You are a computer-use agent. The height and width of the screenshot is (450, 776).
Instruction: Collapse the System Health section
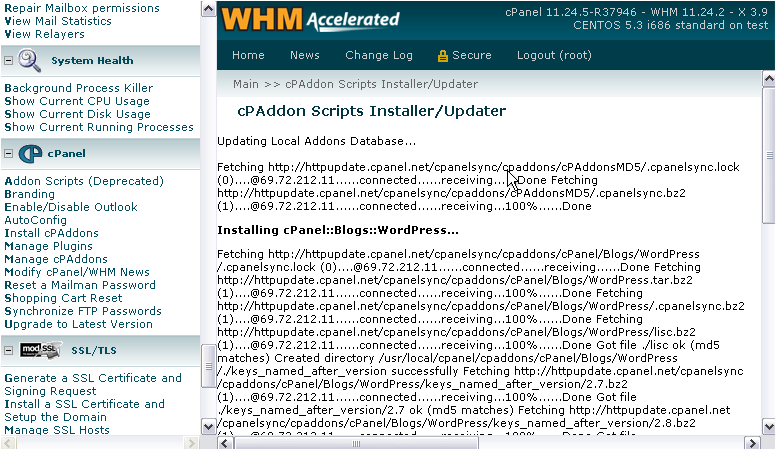click(8, 60)
